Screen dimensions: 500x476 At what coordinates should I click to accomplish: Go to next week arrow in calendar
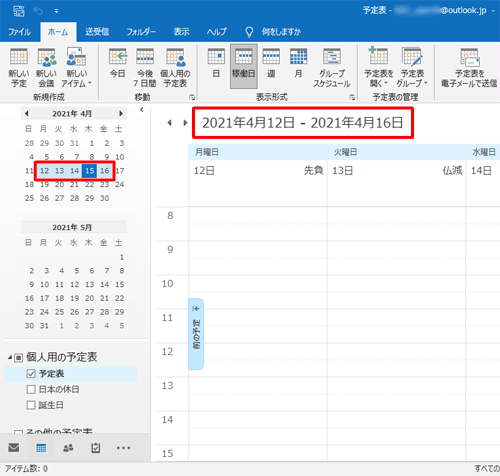185,123
